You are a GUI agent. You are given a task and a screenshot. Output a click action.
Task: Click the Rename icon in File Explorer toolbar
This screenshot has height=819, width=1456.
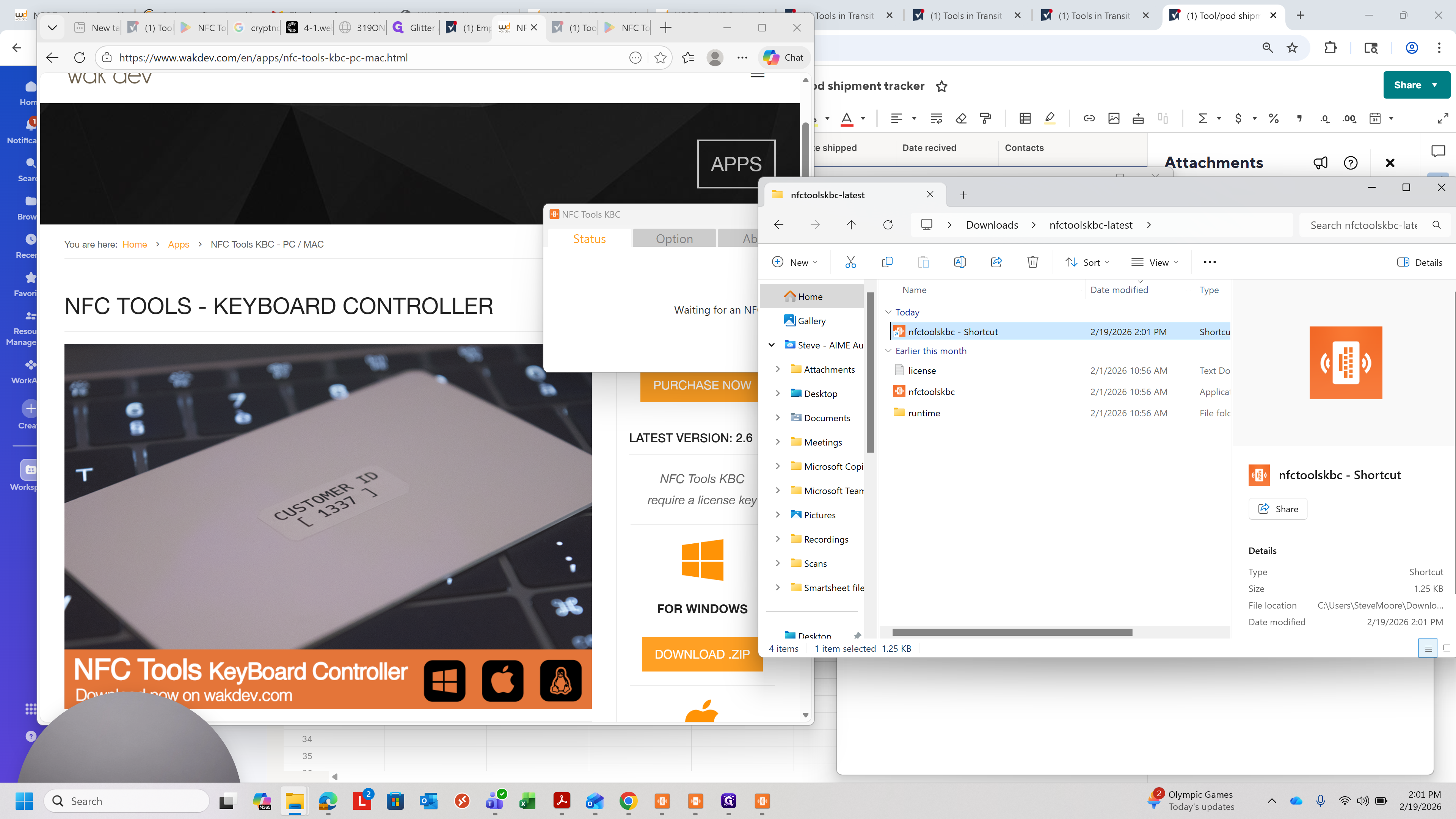[x=960, y=262]
